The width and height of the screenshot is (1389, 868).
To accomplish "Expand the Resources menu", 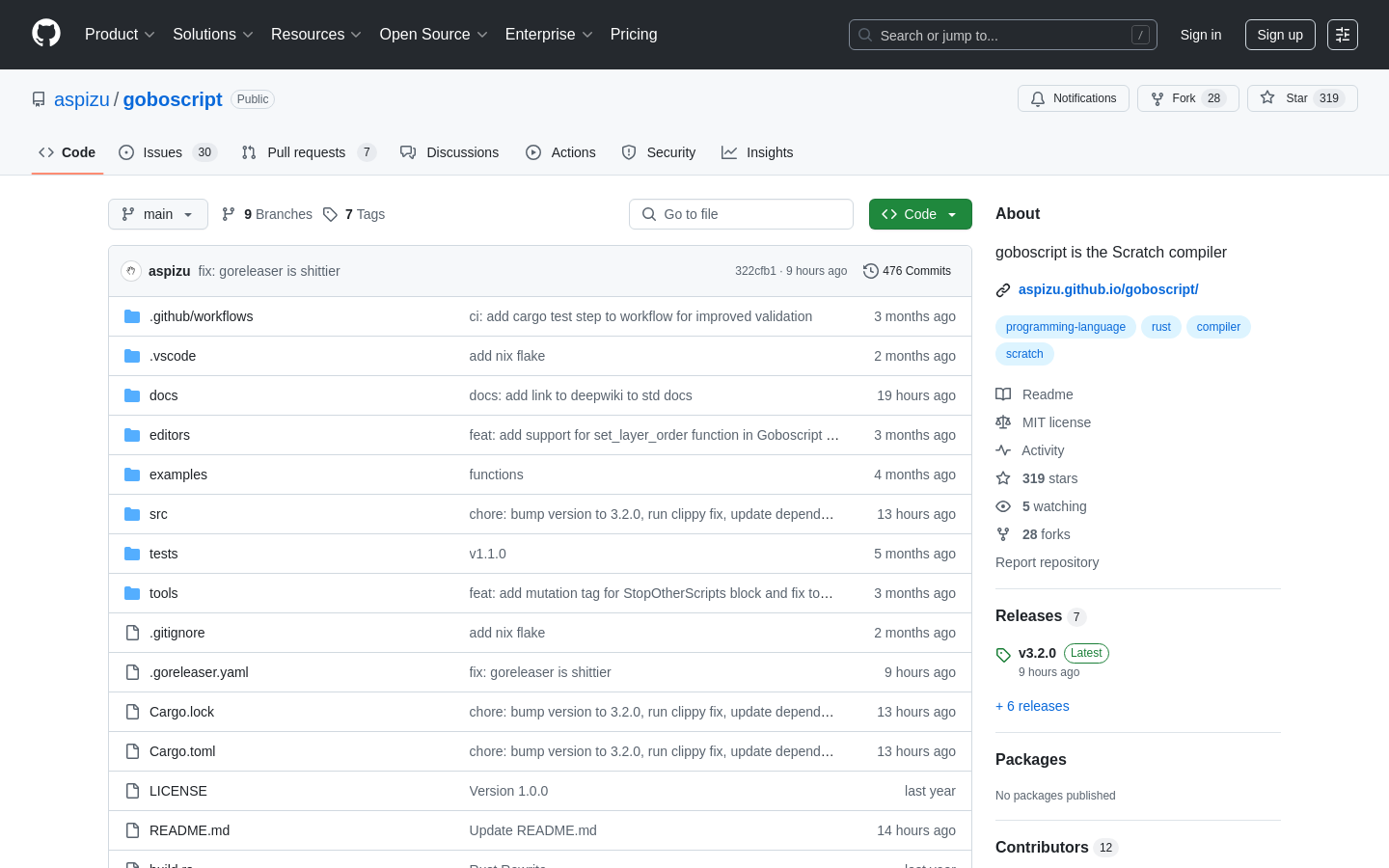I will click(316, 35).
